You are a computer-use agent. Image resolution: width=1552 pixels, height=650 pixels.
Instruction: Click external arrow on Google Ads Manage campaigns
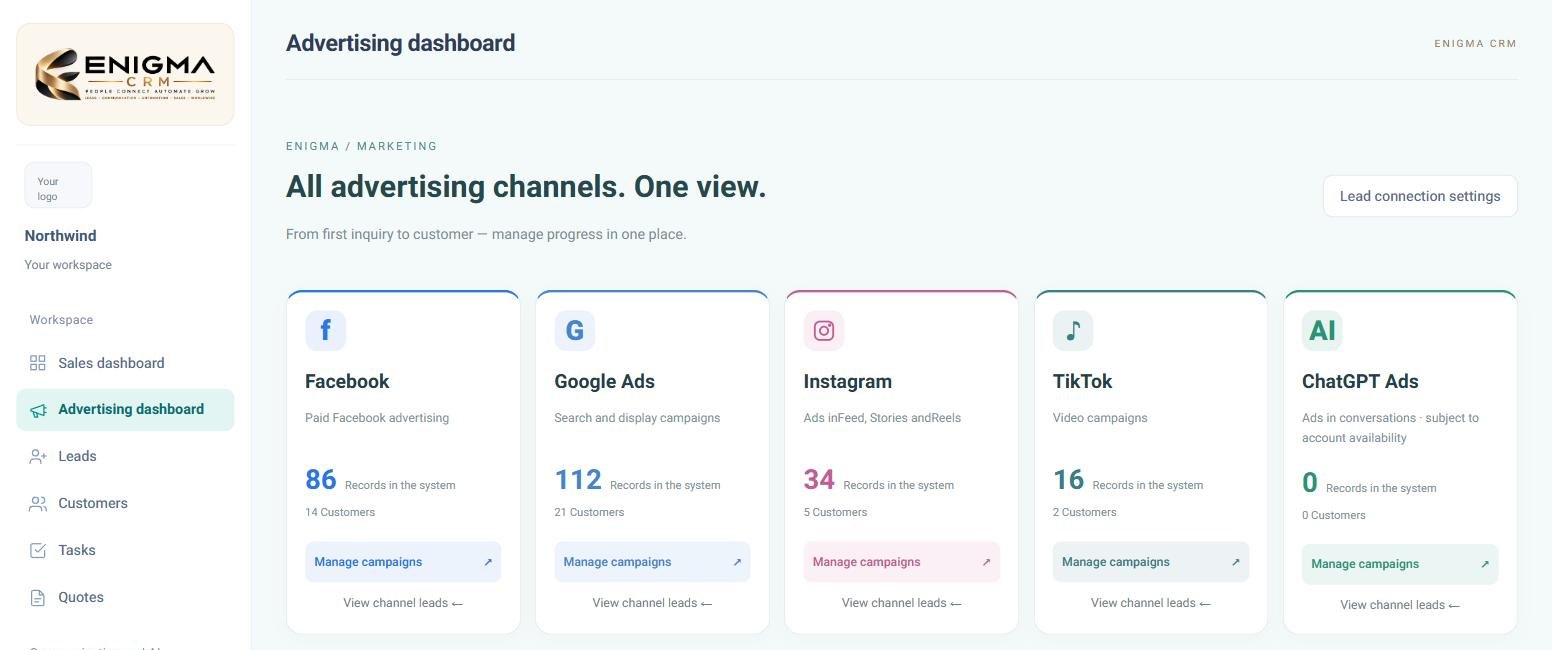pyautogui.click(x=737, y=562)
